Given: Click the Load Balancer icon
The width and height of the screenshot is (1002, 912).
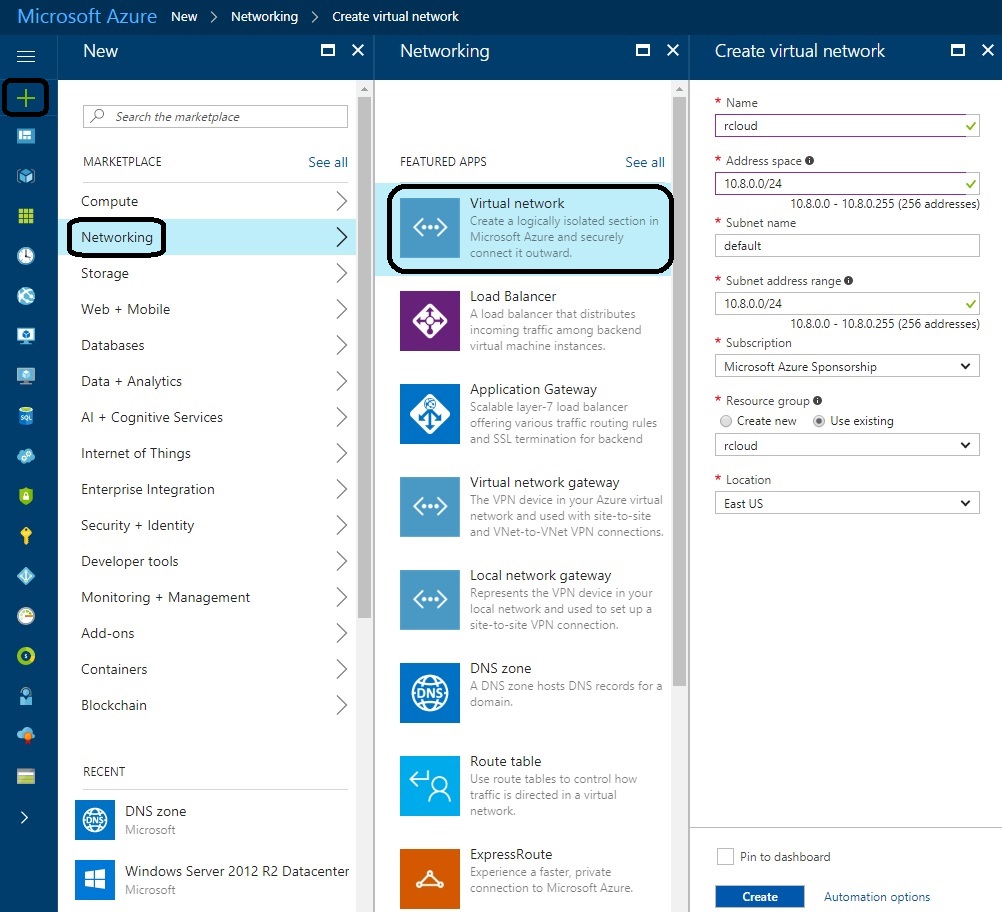Looking at the screenshot, I should click(x=429, y=321).
